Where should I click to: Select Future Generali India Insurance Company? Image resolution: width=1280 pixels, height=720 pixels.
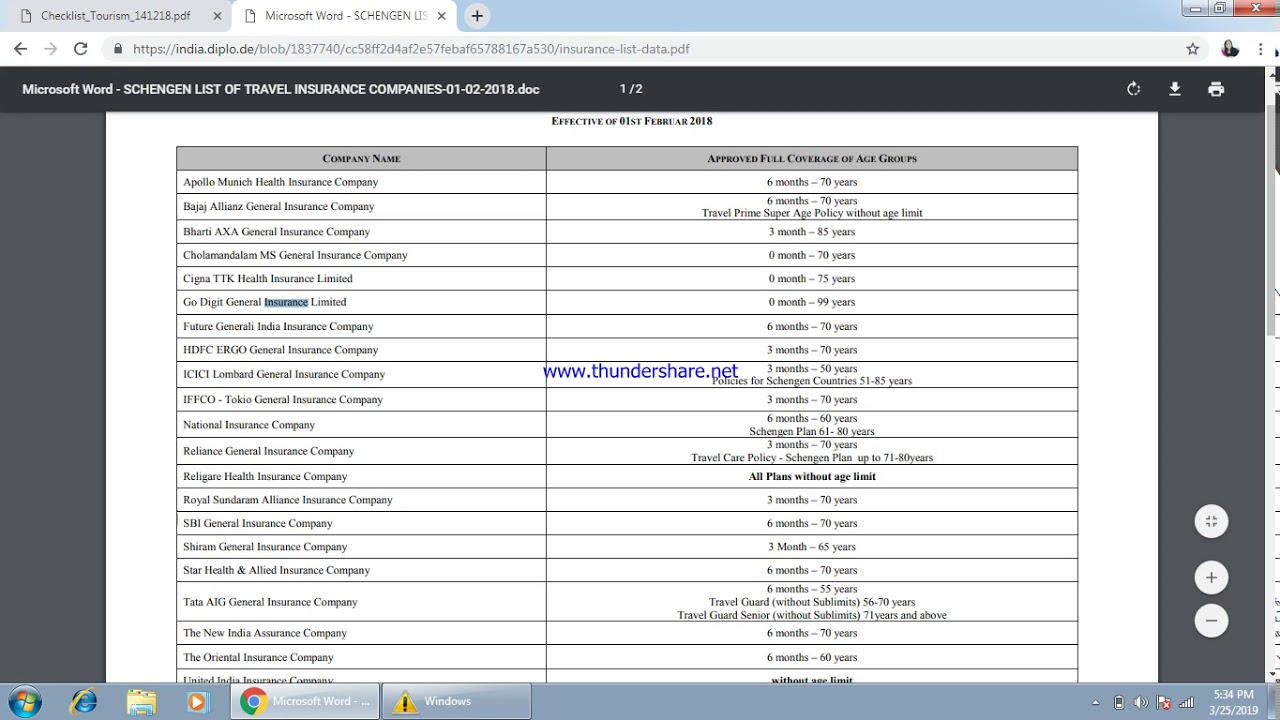[x=278, y=327]
